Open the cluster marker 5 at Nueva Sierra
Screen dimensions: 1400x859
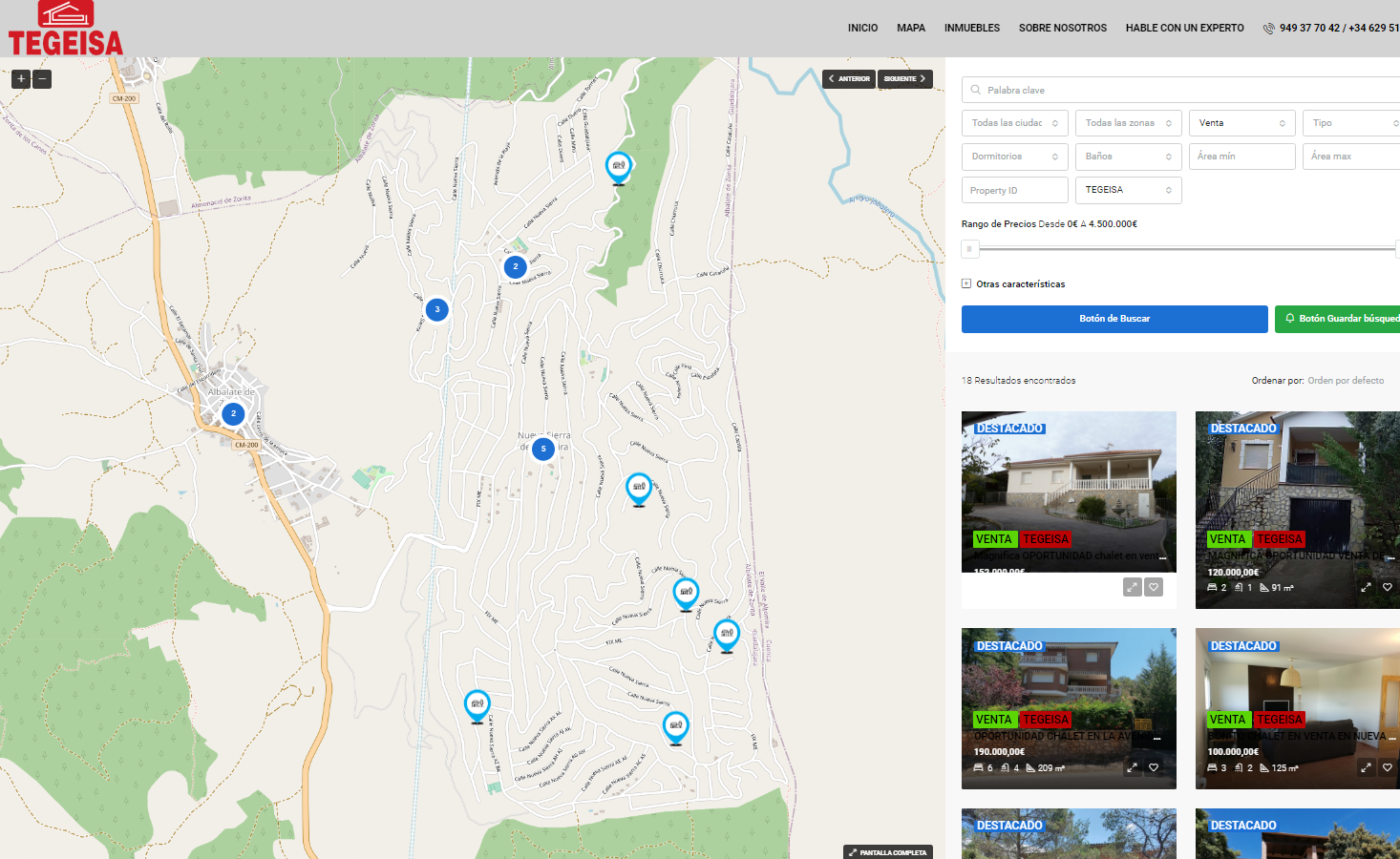pos(543,449)
